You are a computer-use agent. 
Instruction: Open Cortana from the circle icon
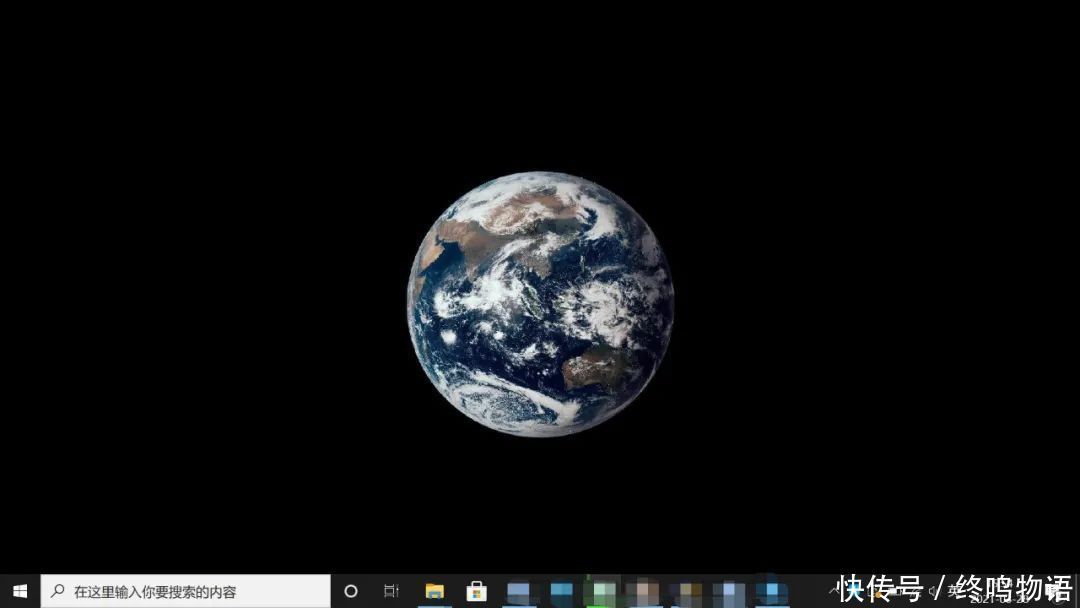point(351,591)
